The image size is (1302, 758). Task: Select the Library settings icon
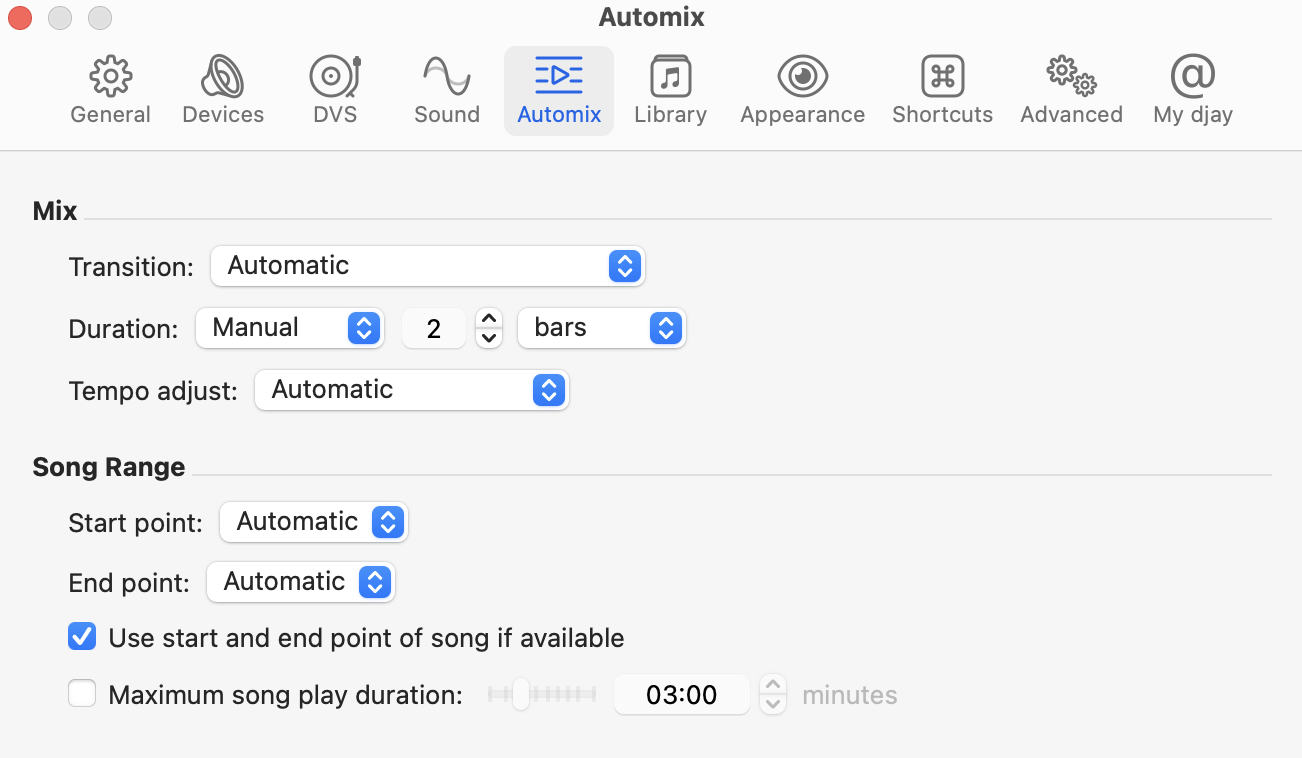[670, 88]
